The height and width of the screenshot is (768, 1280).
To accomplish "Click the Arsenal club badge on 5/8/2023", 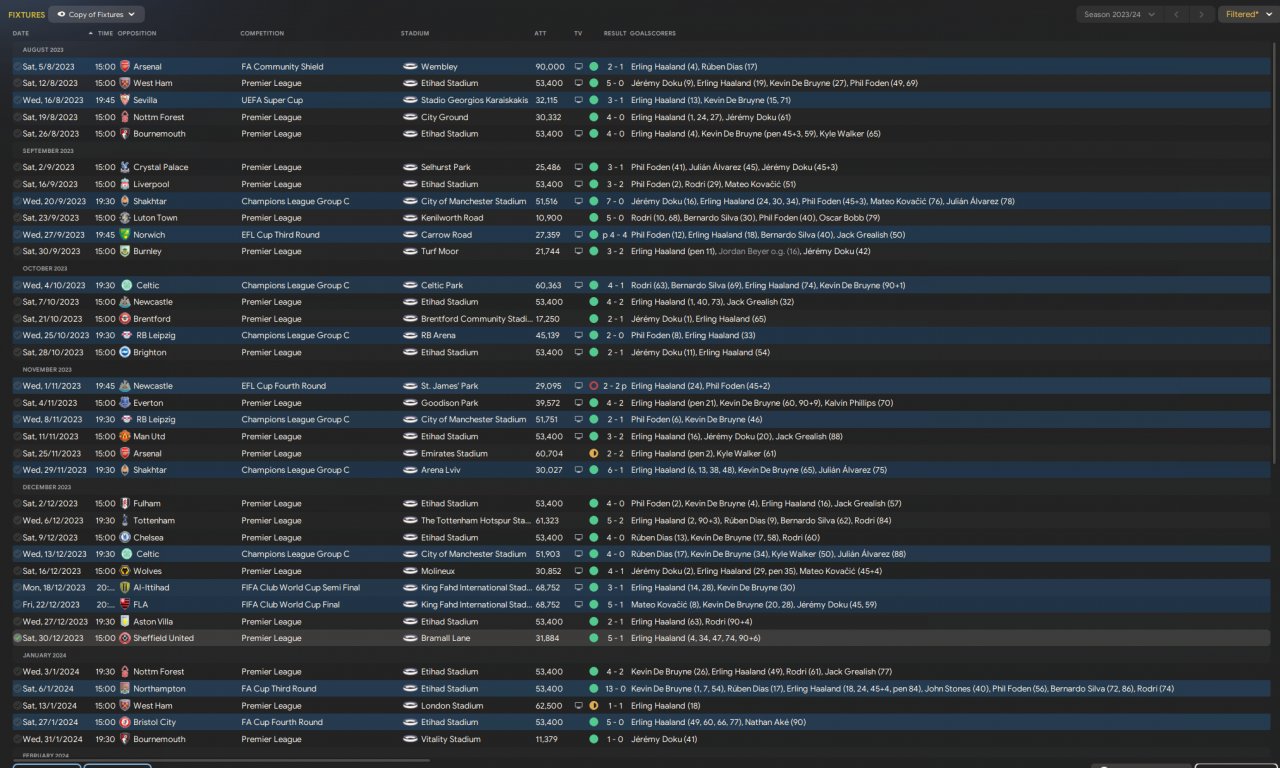I will coord(125,67).
